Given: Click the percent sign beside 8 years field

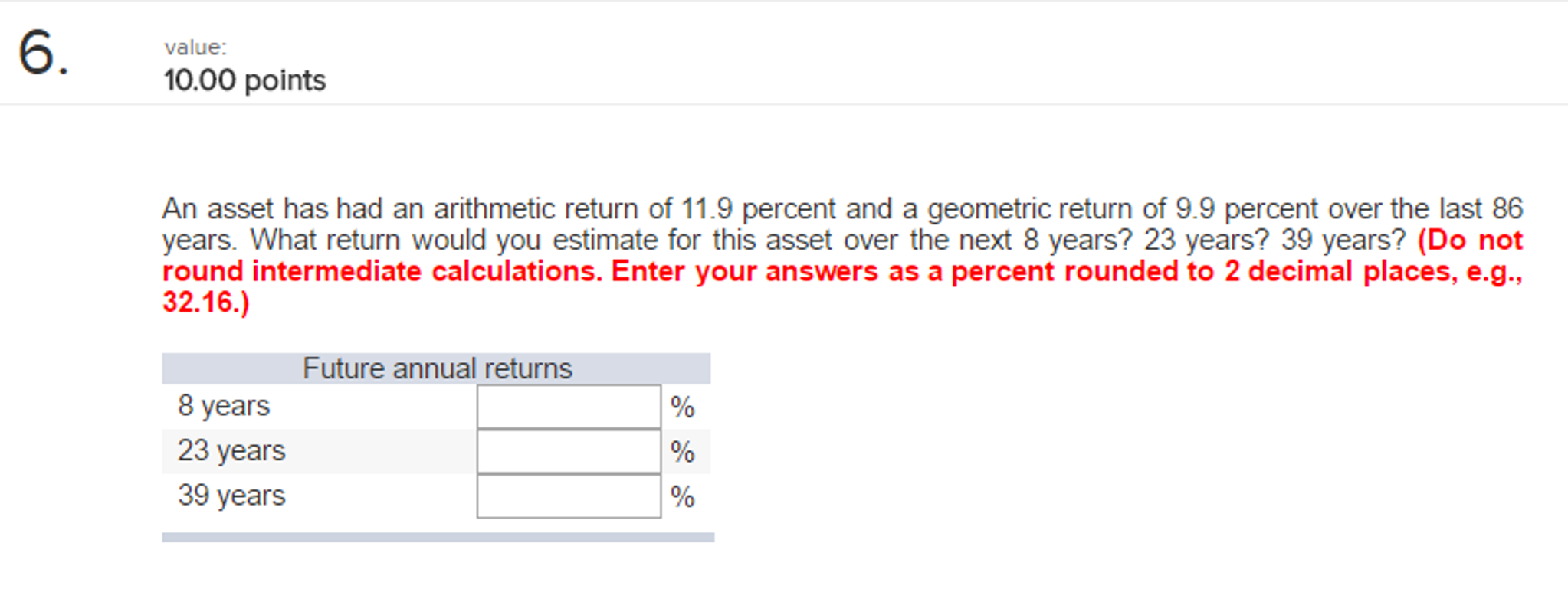Looking at the screenshot, I should (682, 406).
